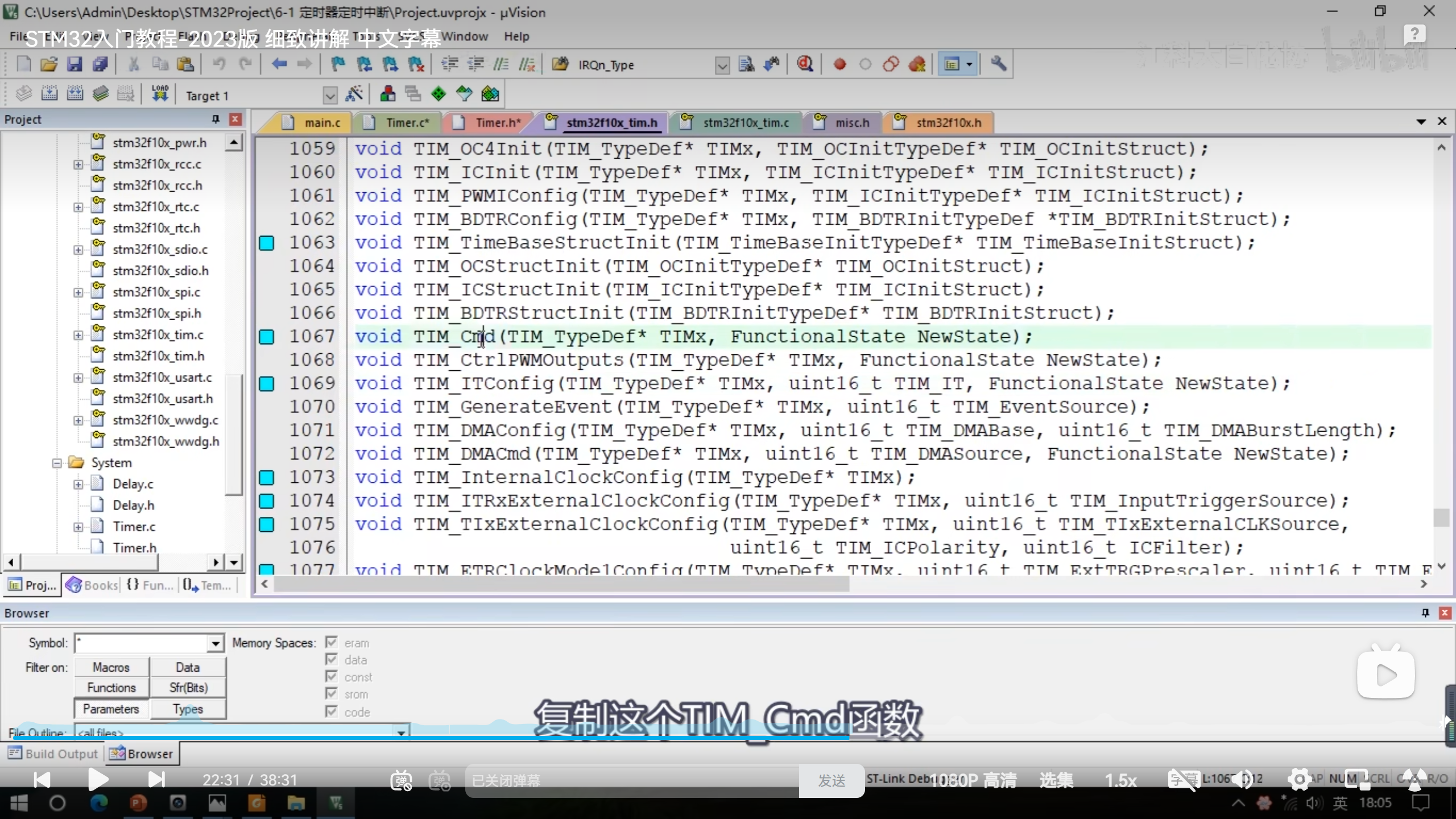Screen dimensions: 1456x819
Task: Click the Insert breakpoint red dot icon
Action: coord(839,64)
